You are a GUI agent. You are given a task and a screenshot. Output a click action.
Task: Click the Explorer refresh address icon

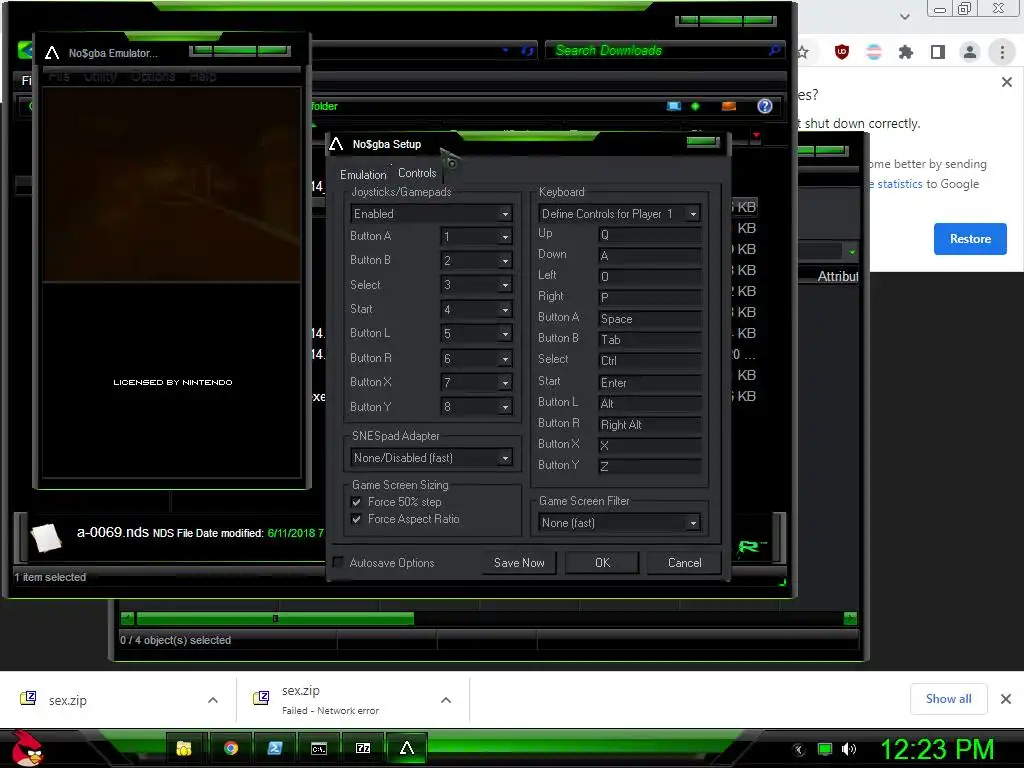click(x=526, y=51)
